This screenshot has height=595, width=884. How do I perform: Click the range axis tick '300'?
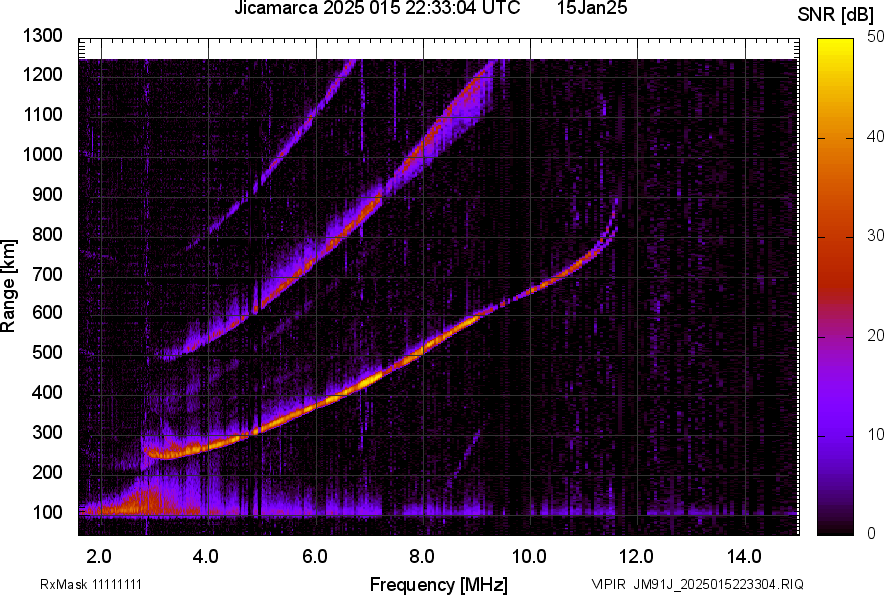click(x=47, y=433)
